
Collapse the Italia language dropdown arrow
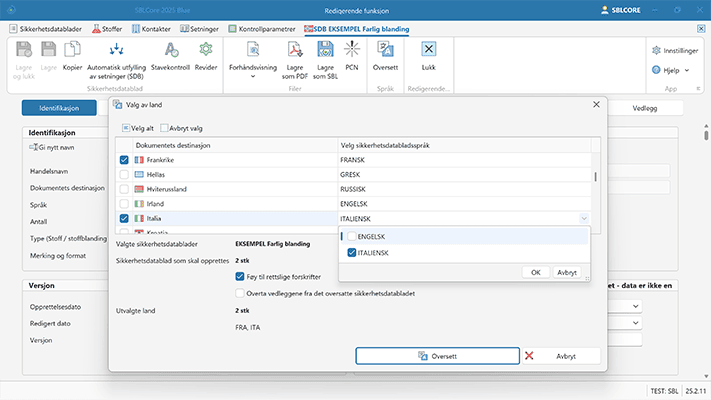(x=583, y=218)
